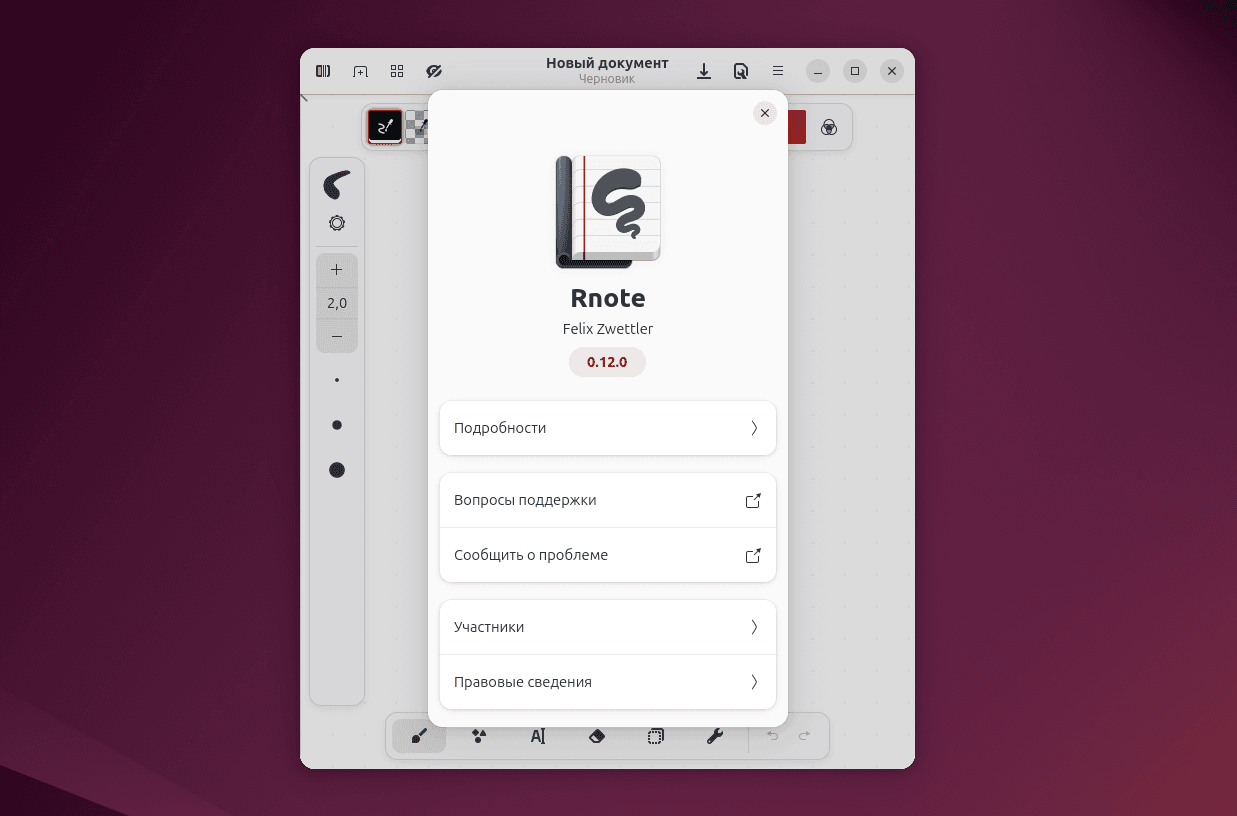The width and height of the screenshot is (1237, 816).
Task: Choose the small stroke width dot
Action: [x=337, y=380]
